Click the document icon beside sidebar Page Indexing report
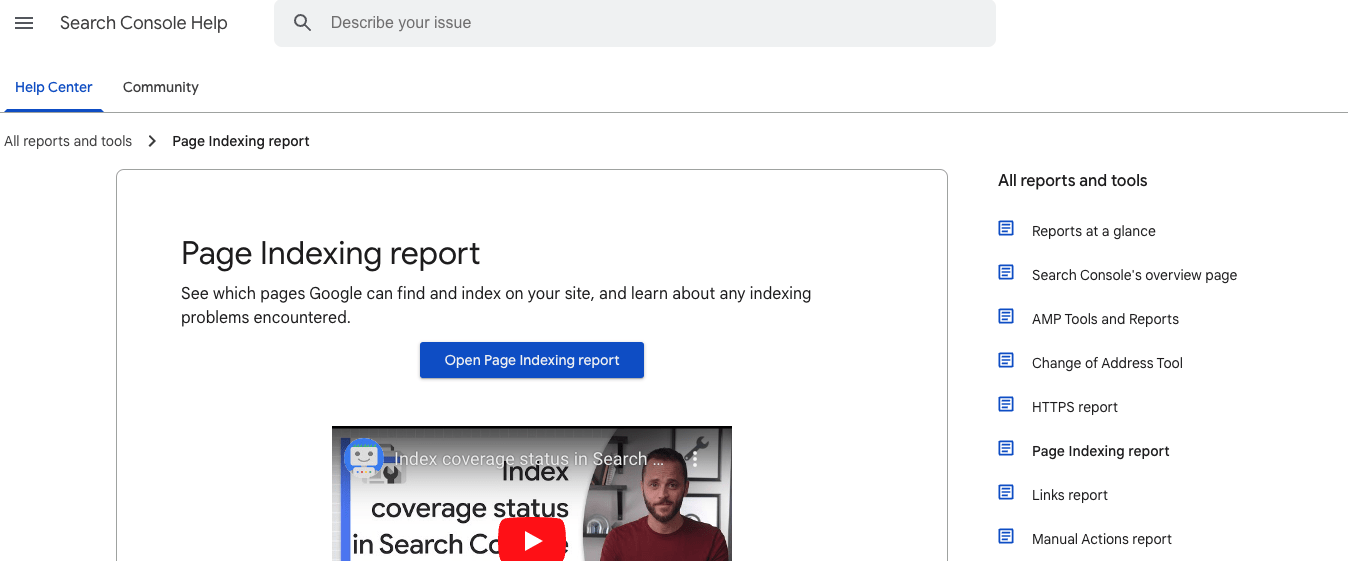Image resolution: width=1348 pixels, height=561 pixels. pyautogui.click(x=1006, y=449)
